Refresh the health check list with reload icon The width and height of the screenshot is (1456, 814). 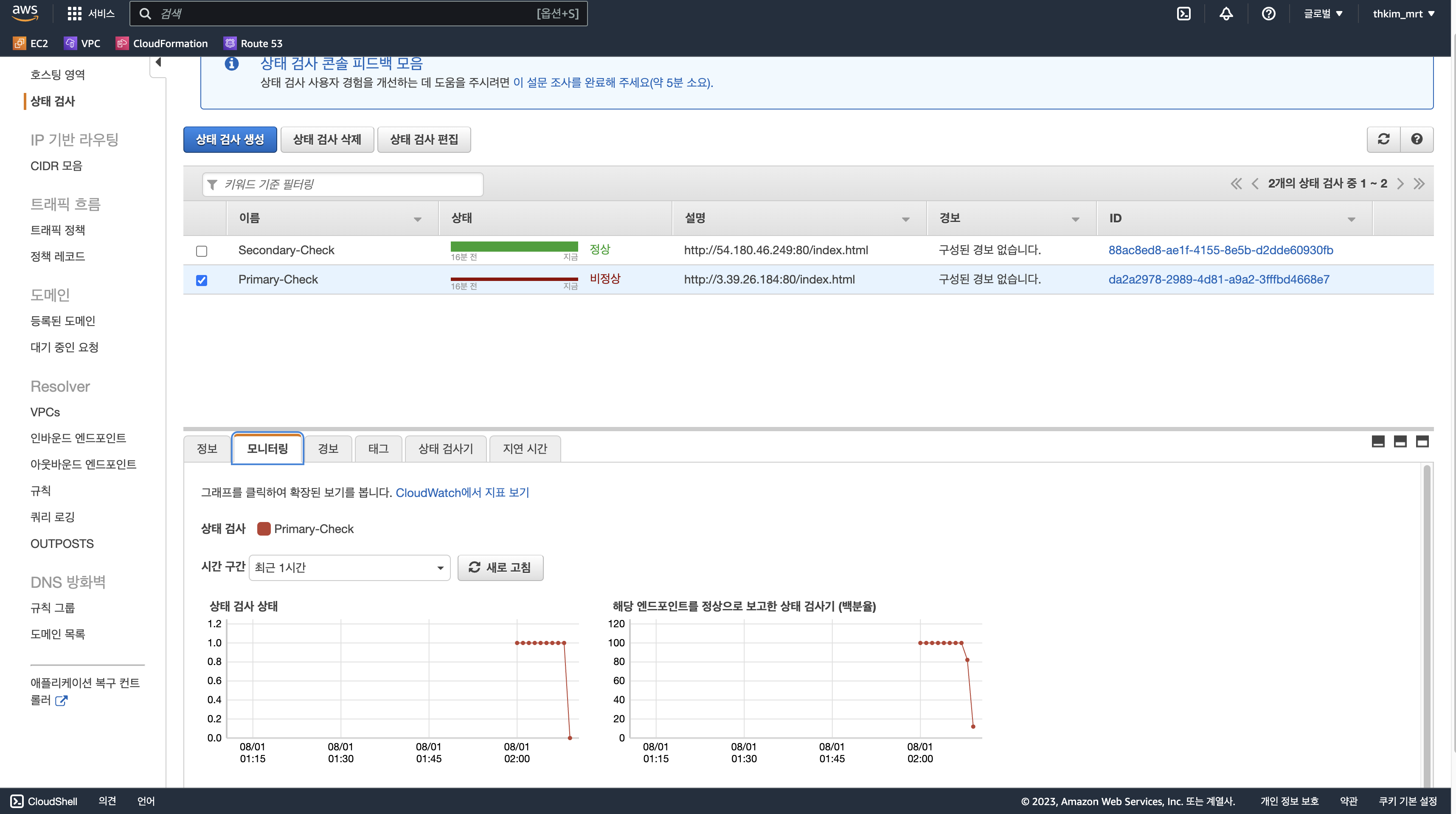pos(1384,139)
